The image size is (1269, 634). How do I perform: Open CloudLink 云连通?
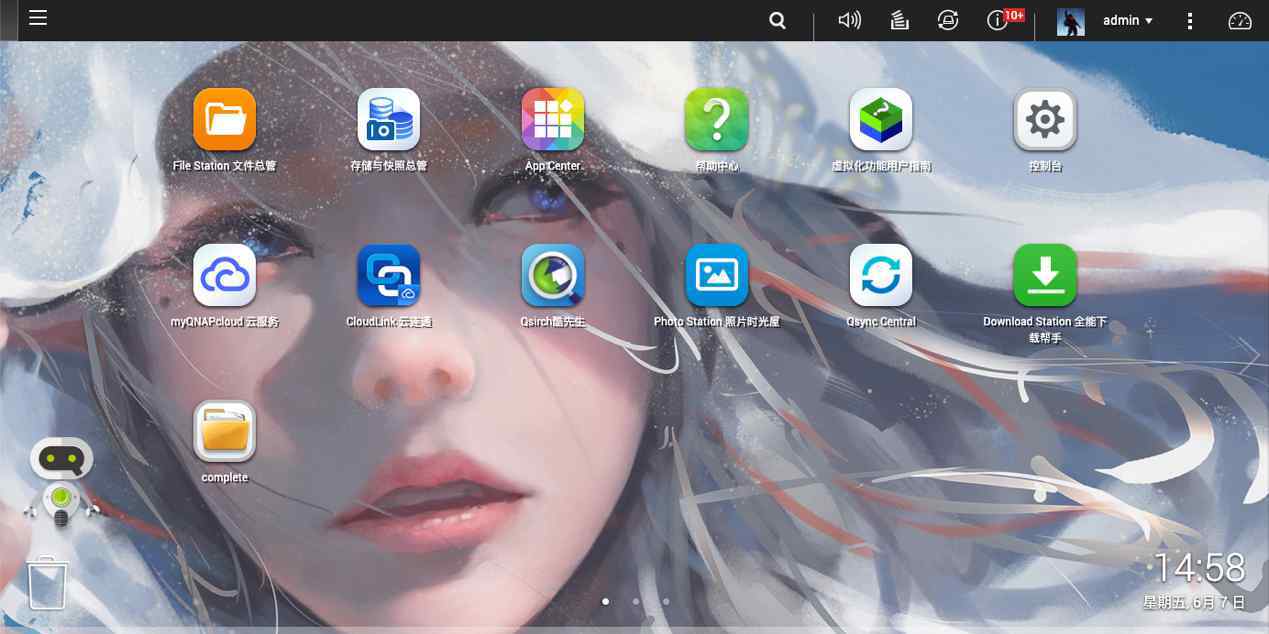pyautogui.click(x=388, y=275)
